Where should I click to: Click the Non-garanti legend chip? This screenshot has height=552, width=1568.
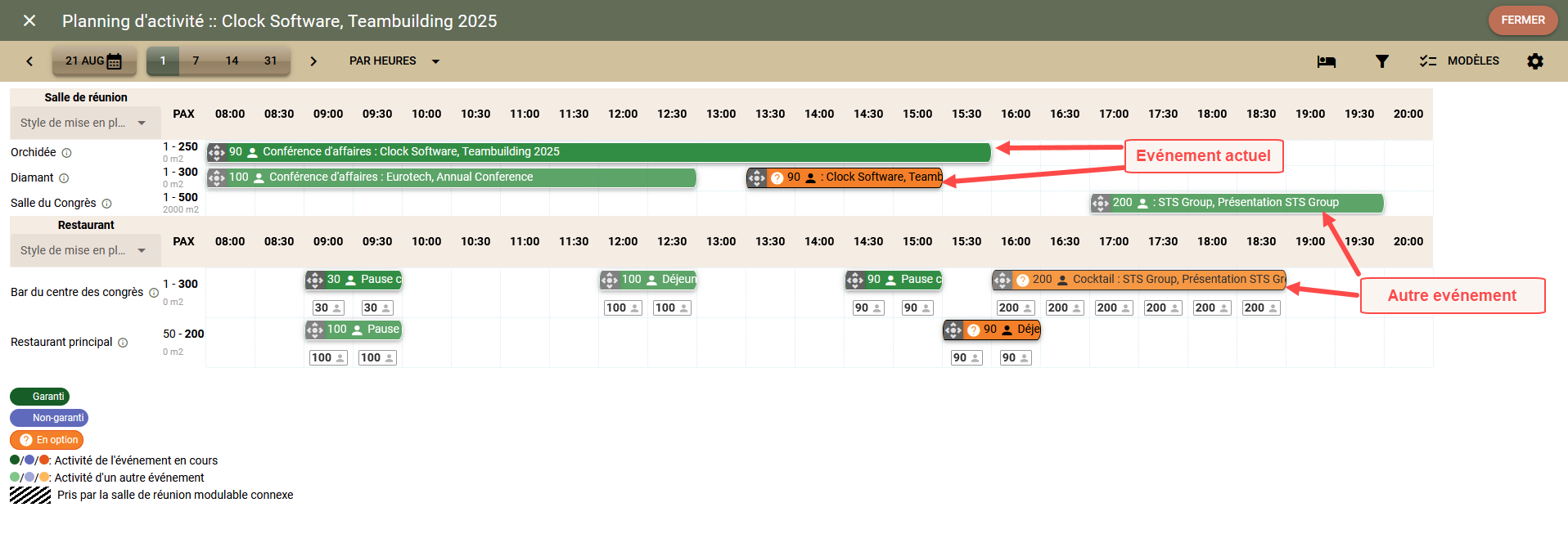(x=49, y=418)
